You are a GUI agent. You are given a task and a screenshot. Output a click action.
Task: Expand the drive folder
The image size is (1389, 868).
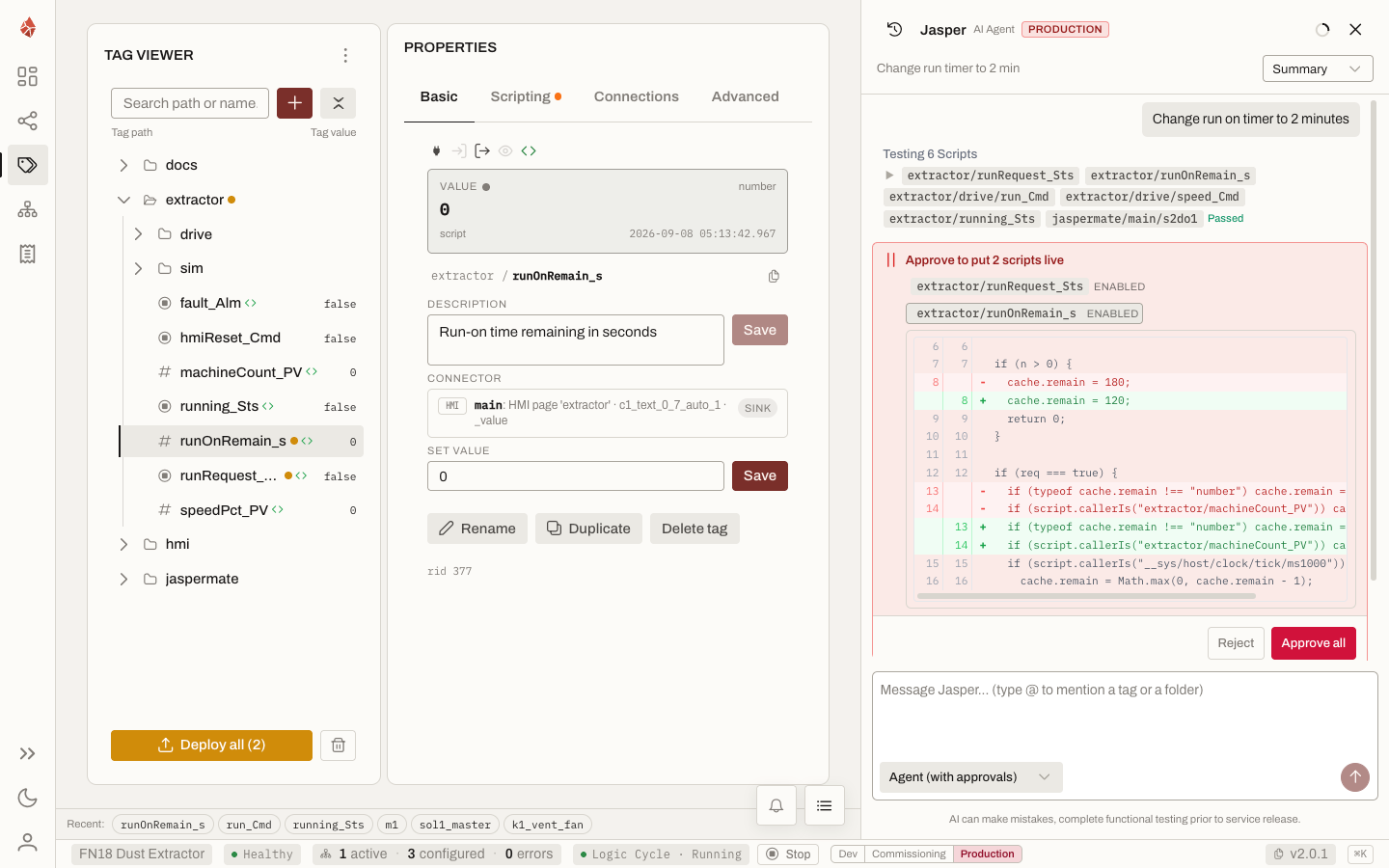pyautogui.click(x=138, y=234)
